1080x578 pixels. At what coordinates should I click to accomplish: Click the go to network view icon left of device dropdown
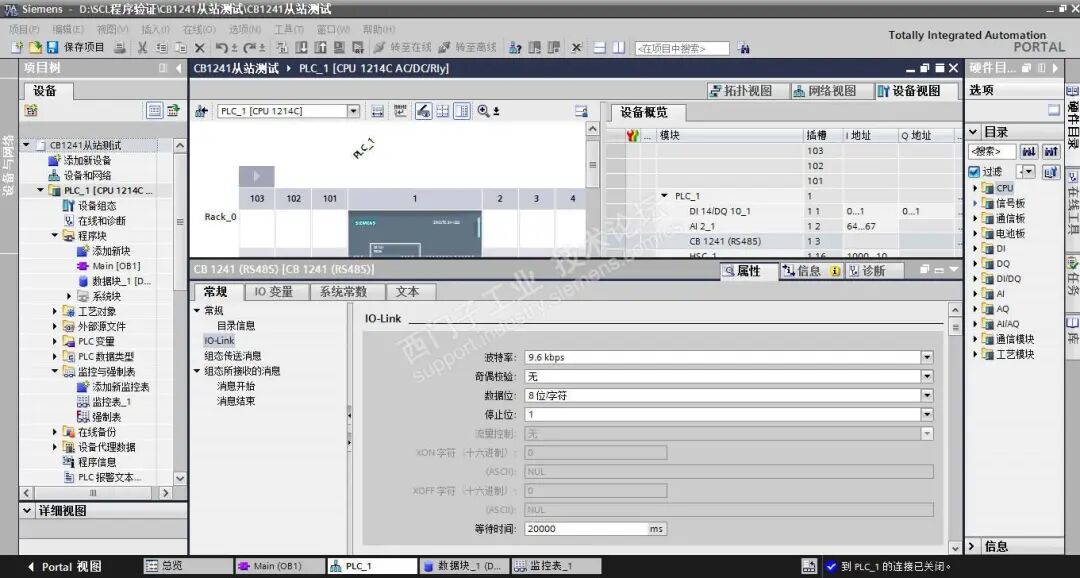[201, 111]
